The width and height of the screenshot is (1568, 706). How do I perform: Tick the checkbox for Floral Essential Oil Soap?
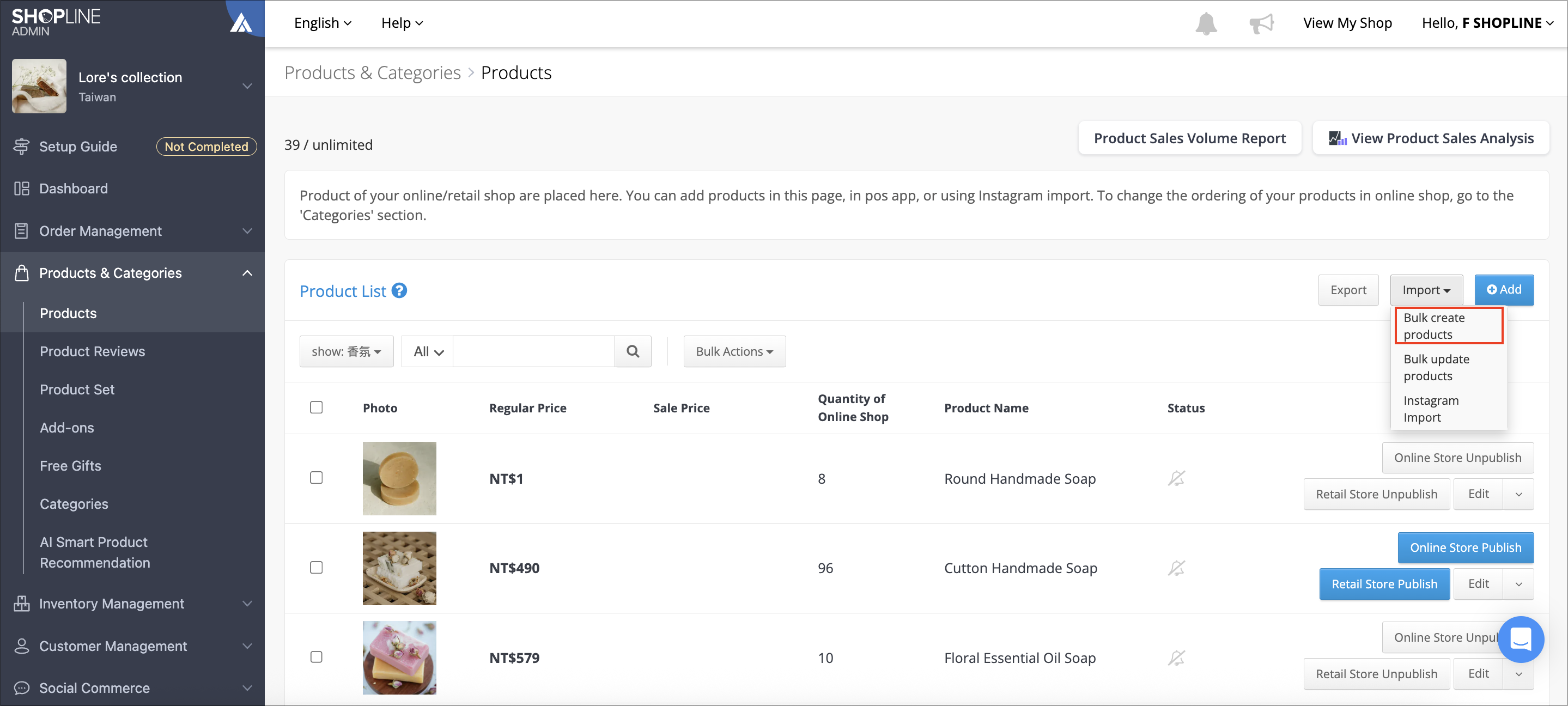pos(316,657)
